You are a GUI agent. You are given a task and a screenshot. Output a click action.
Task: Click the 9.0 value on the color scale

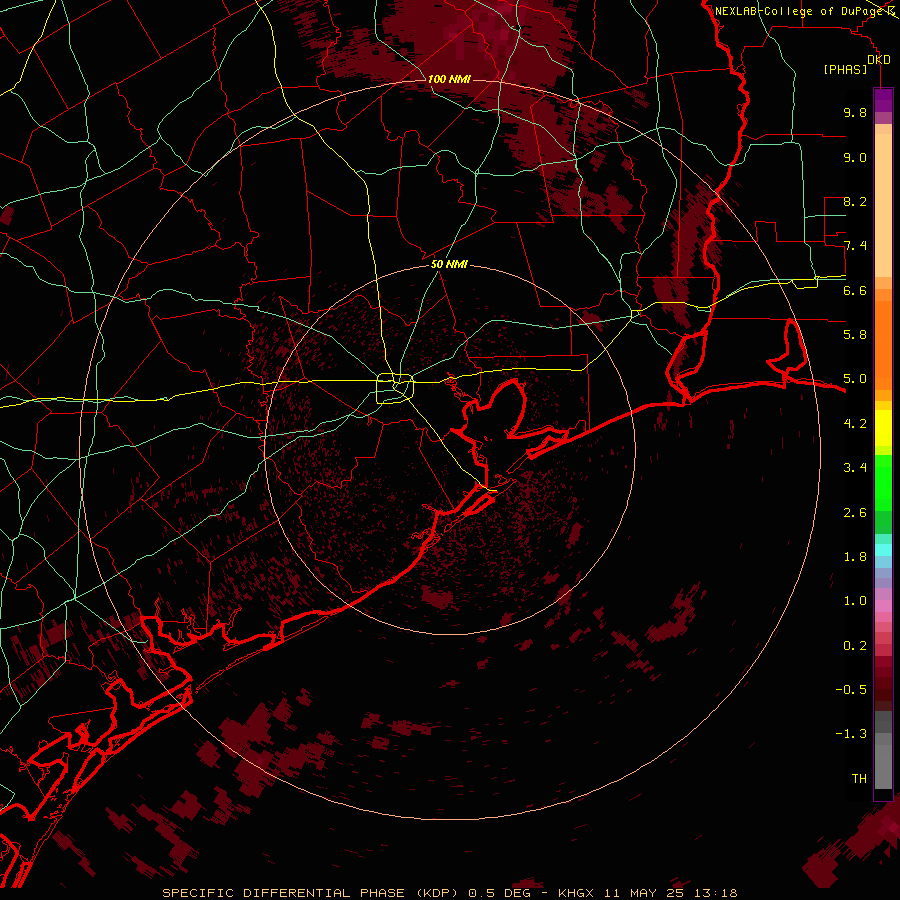855,157
